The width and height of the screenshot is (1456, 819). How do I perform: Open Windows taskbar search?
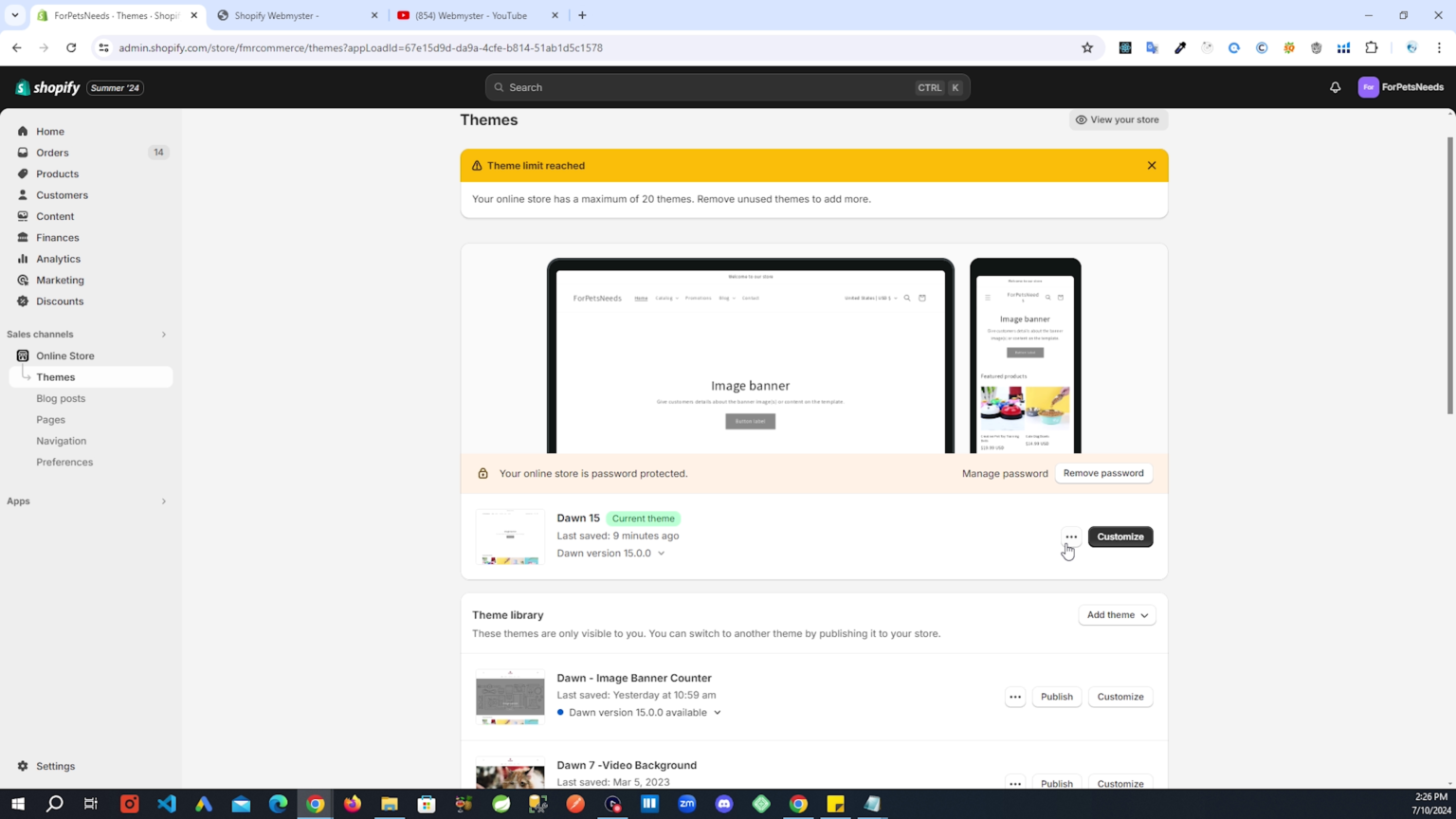(x=55, y=804)
